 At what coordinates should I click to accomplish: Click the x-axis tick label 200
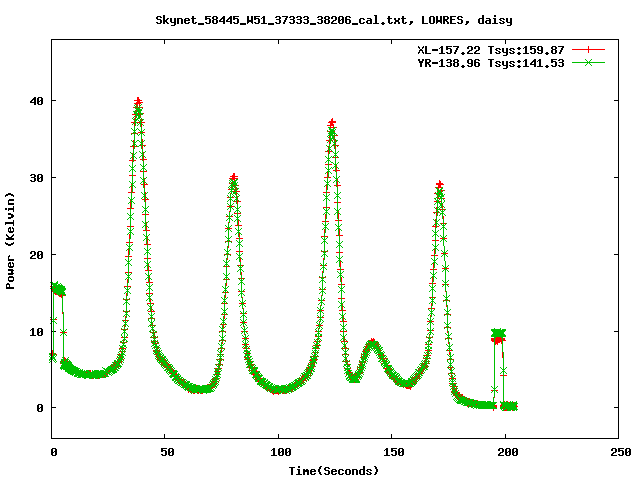click(x=507, y=452)
